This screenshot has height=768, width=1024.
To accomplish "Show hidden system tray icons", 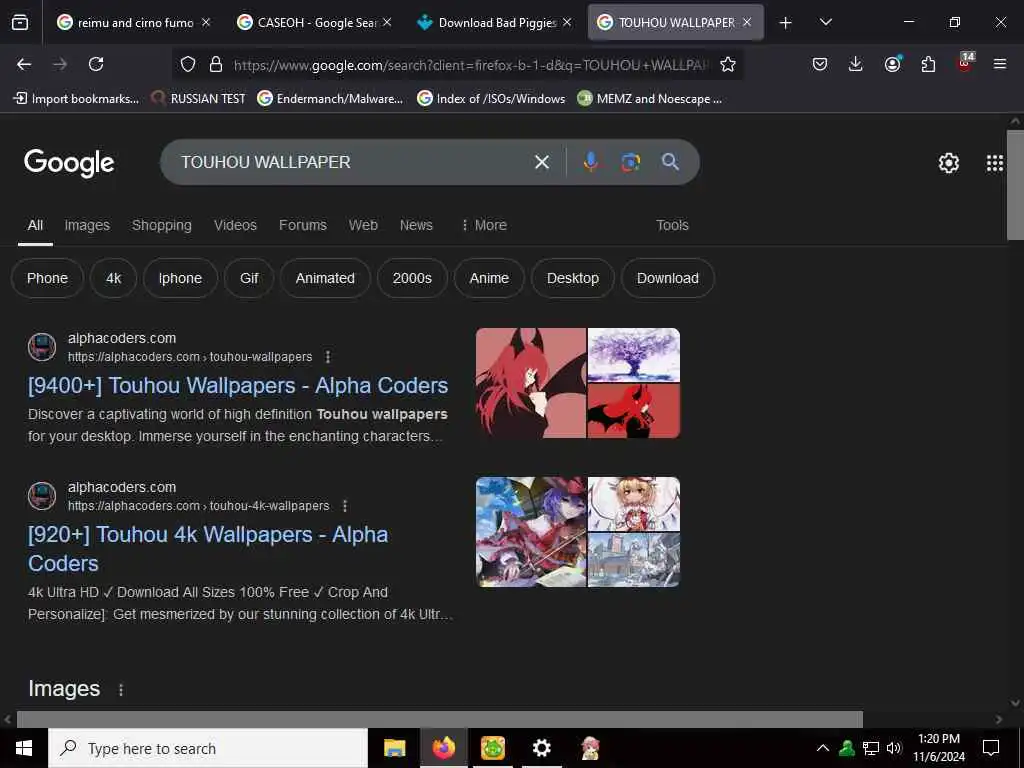I will 823,748.
